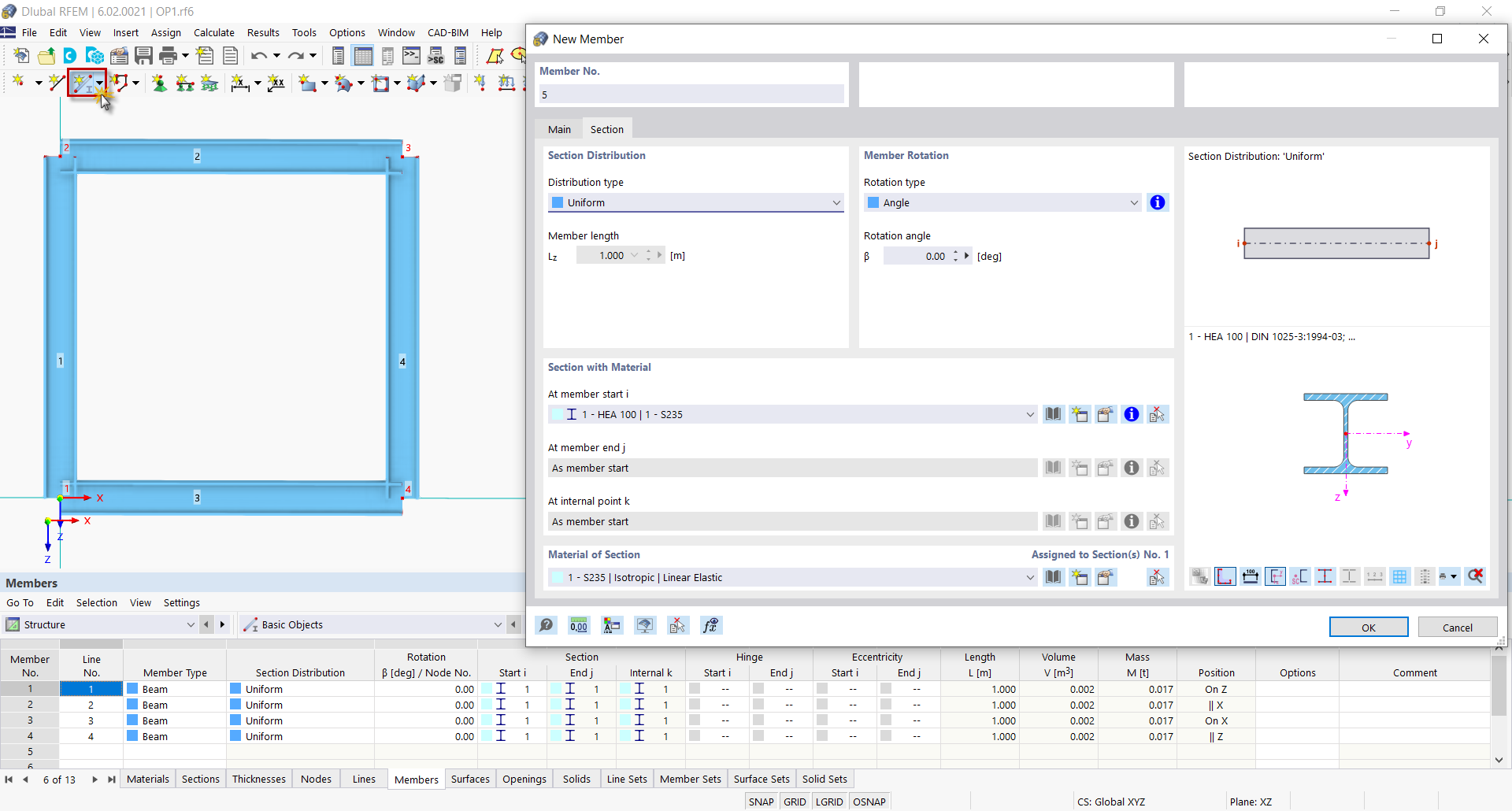This screenshot has width=1512, height=811.
Task: Open the Rotation type Angle dropdown
Action: click(1002, 202)
